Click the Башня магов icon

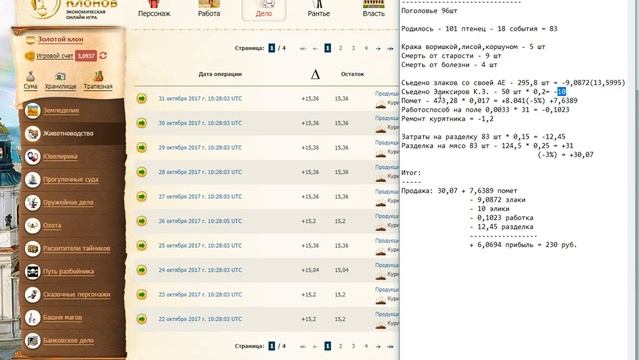coord(32,318)
